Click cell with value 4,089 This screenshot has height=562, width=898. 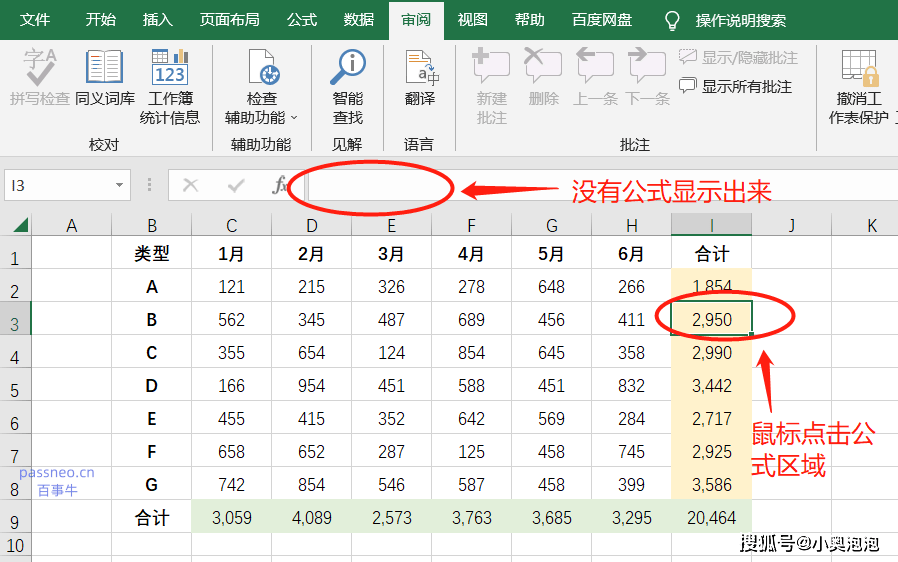pyautogui.click(x=311, y=517)
